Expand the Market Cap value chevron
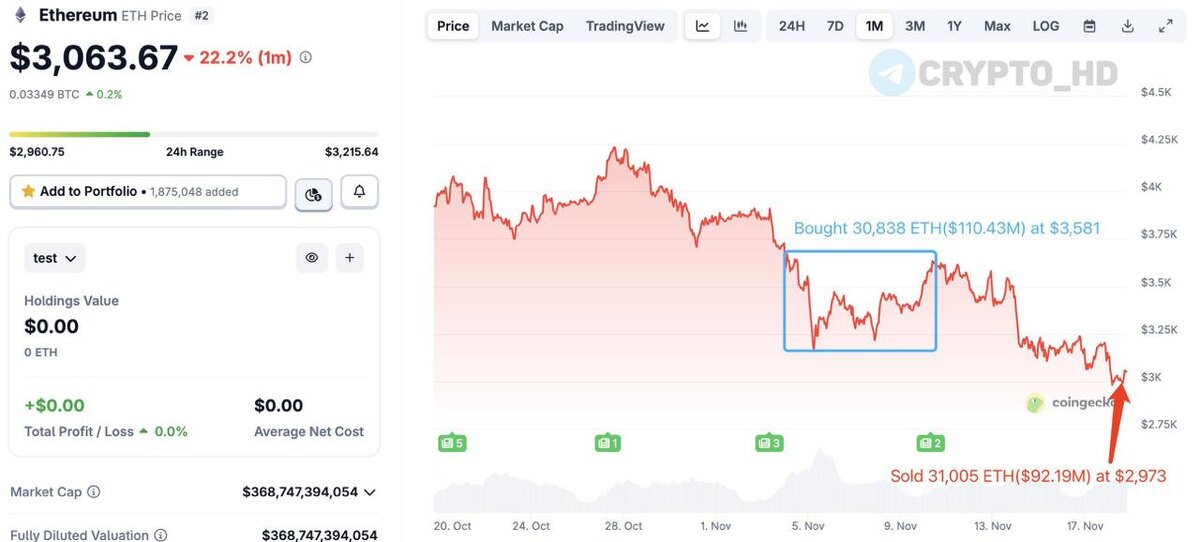The height and width of the screenshot is (542, 1200). point(370,492)
